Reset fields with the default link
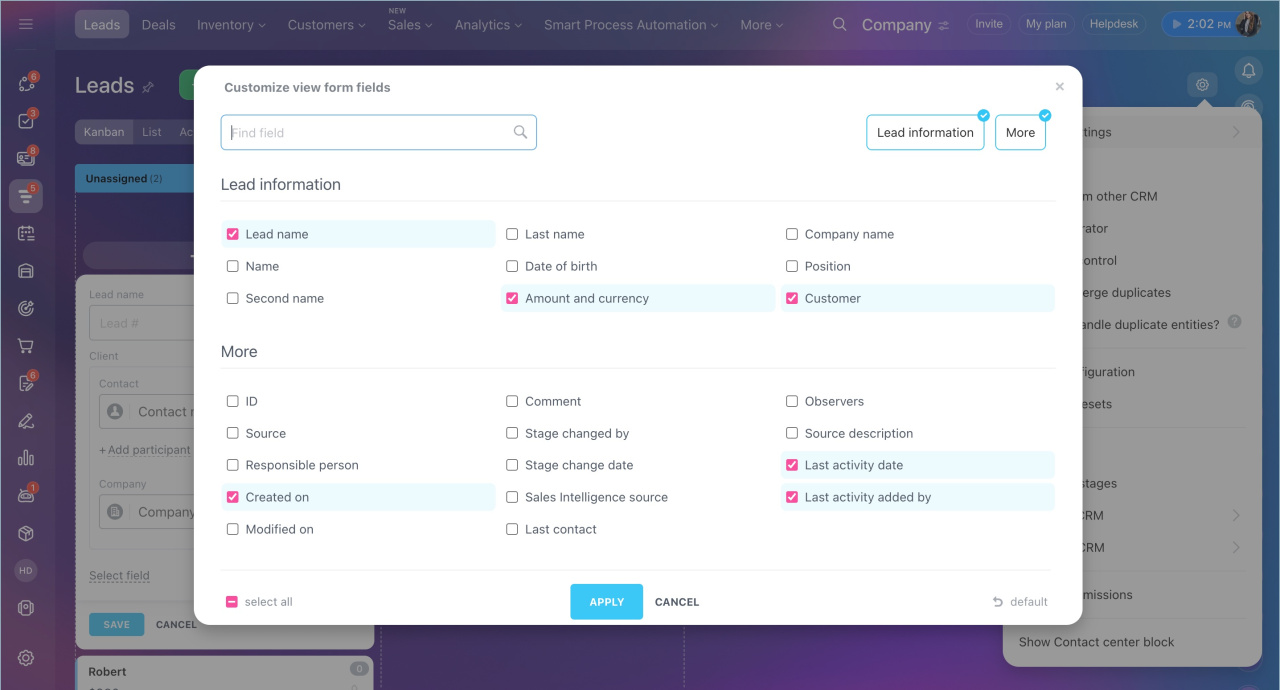This screenshot has height=690, width=1280. click(x=1020, y=602)
